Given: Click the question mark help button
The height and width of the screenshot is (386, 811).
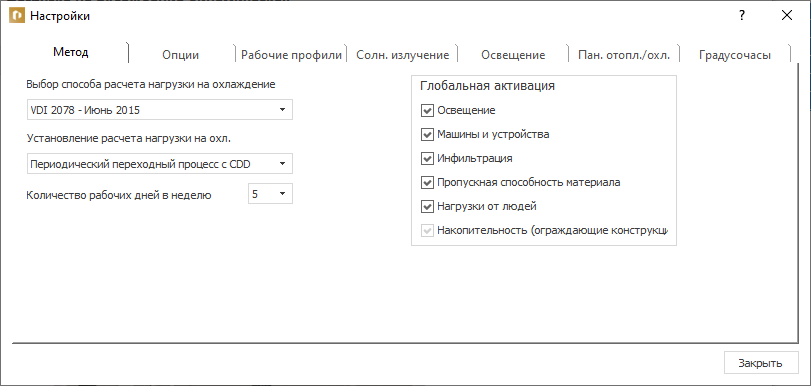Looking at the screenshot, I should point(742,16).
